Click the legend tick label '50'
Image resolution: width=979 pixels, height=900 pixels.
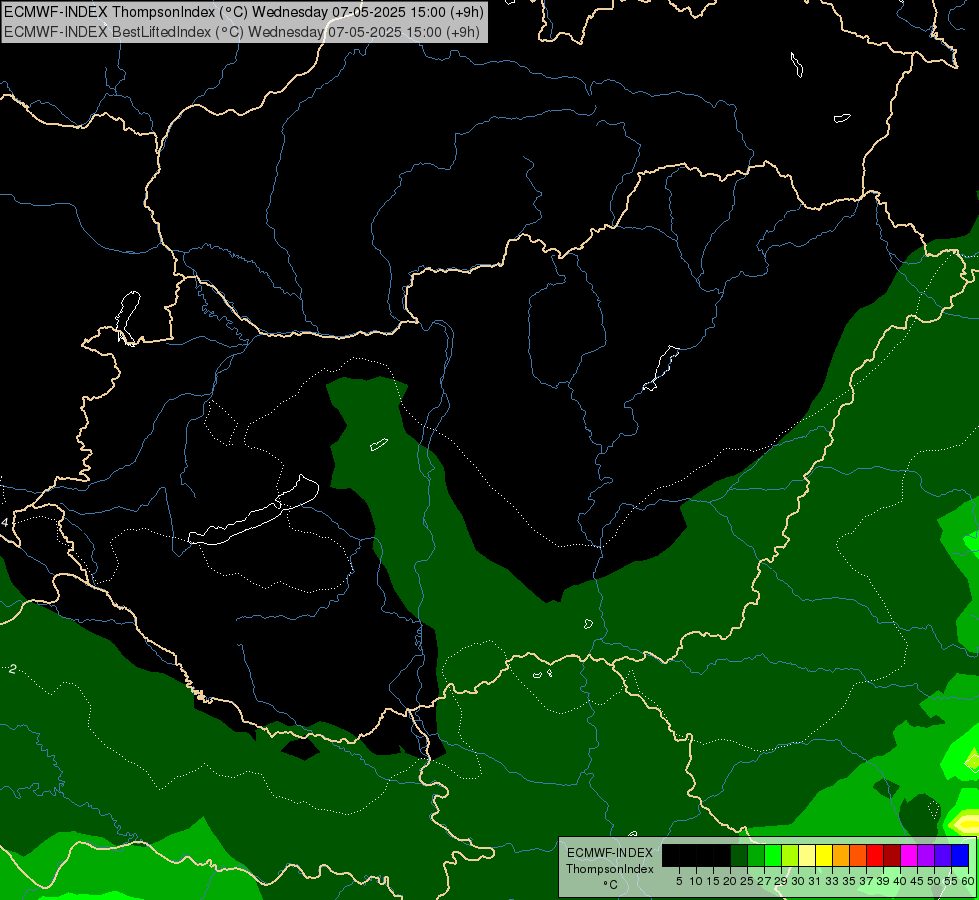933,881
